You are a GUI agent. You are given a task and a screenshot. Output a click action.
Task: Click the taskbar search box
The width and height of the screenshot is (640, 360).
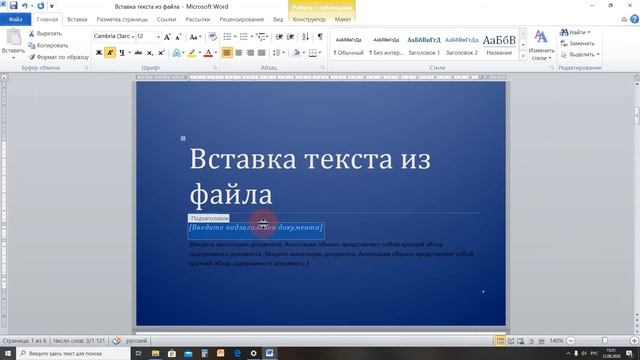coord(73,353)
